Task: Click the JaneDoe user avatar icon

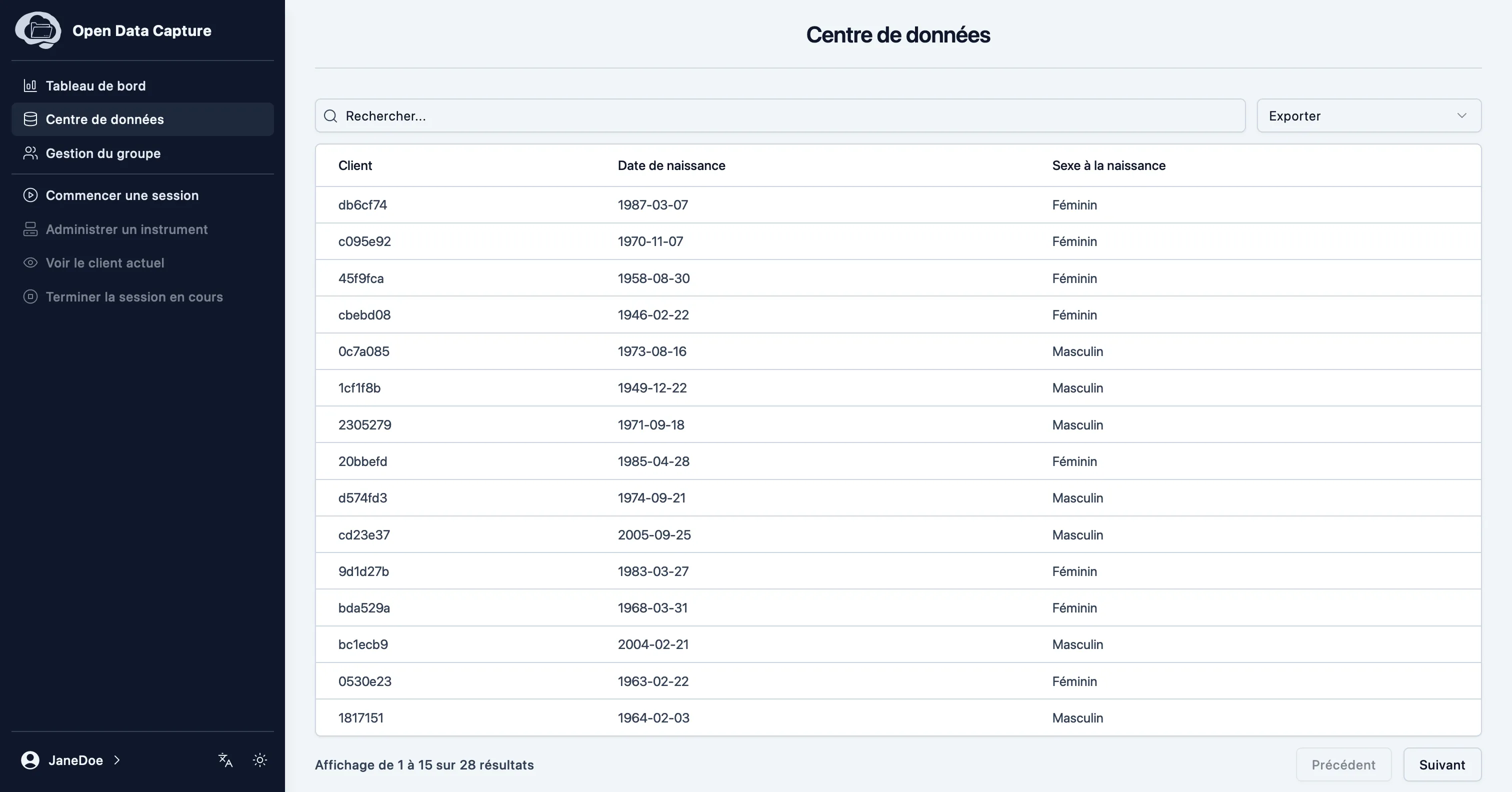Action: 30,759
